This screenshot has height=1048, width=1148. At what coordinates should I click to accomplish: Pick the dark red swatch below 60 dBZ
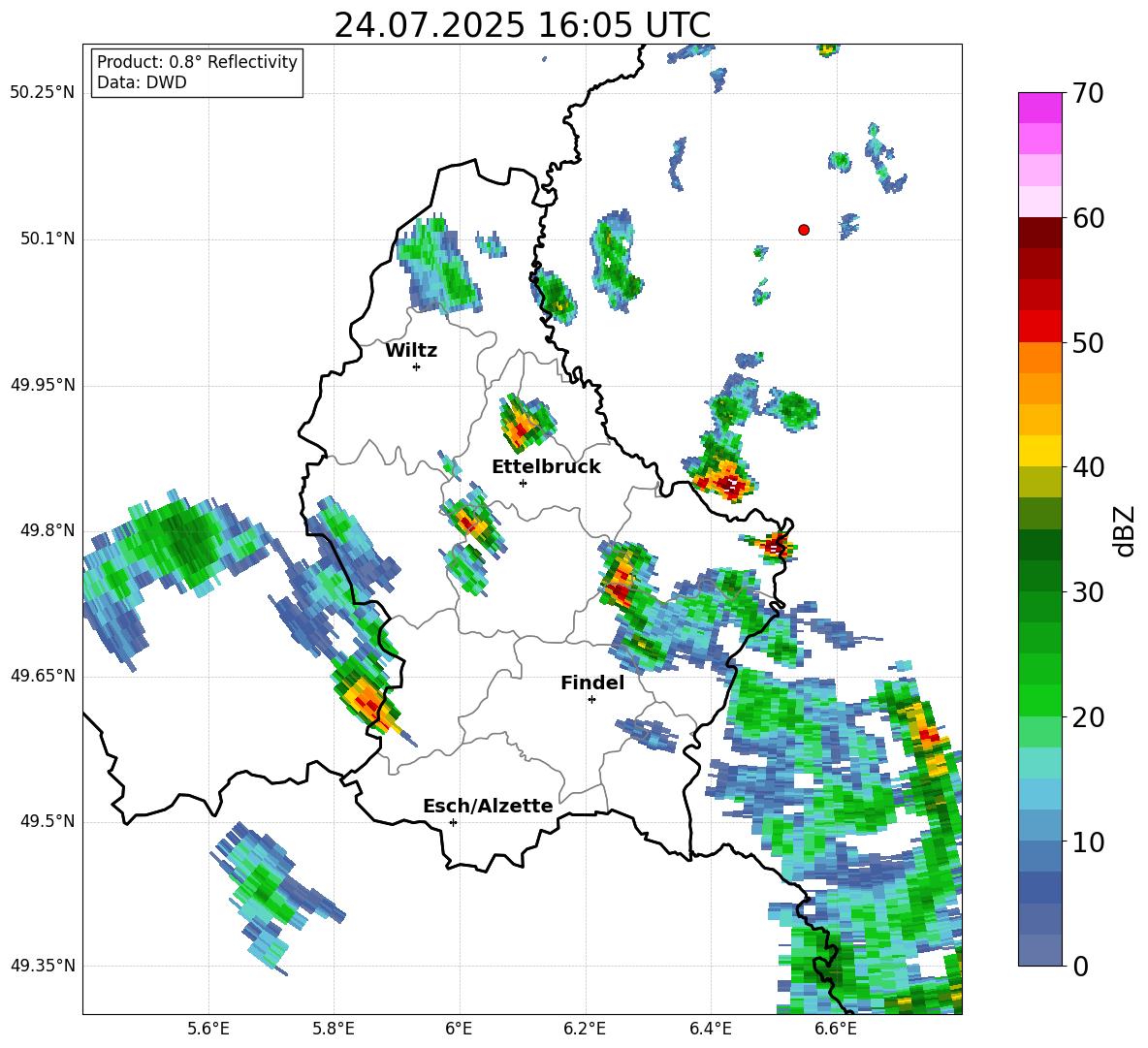1039,232
